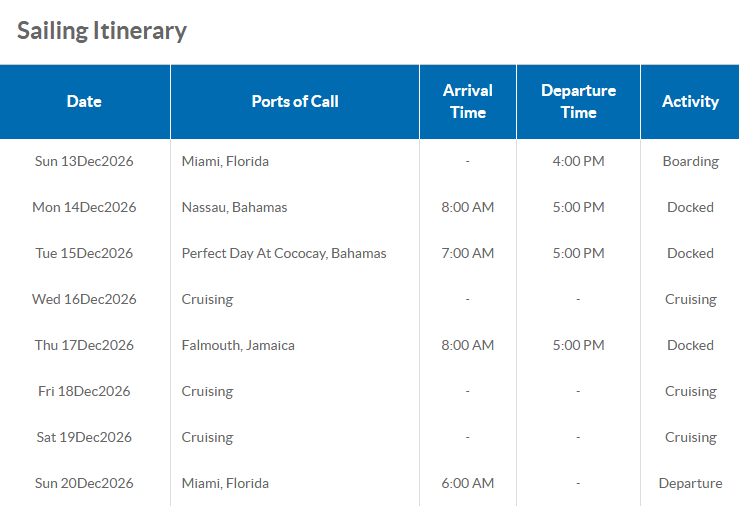The image size is (739, 506).
Task: Click the Thu 17Dec2026 date cell
Action: click(84, 345)
